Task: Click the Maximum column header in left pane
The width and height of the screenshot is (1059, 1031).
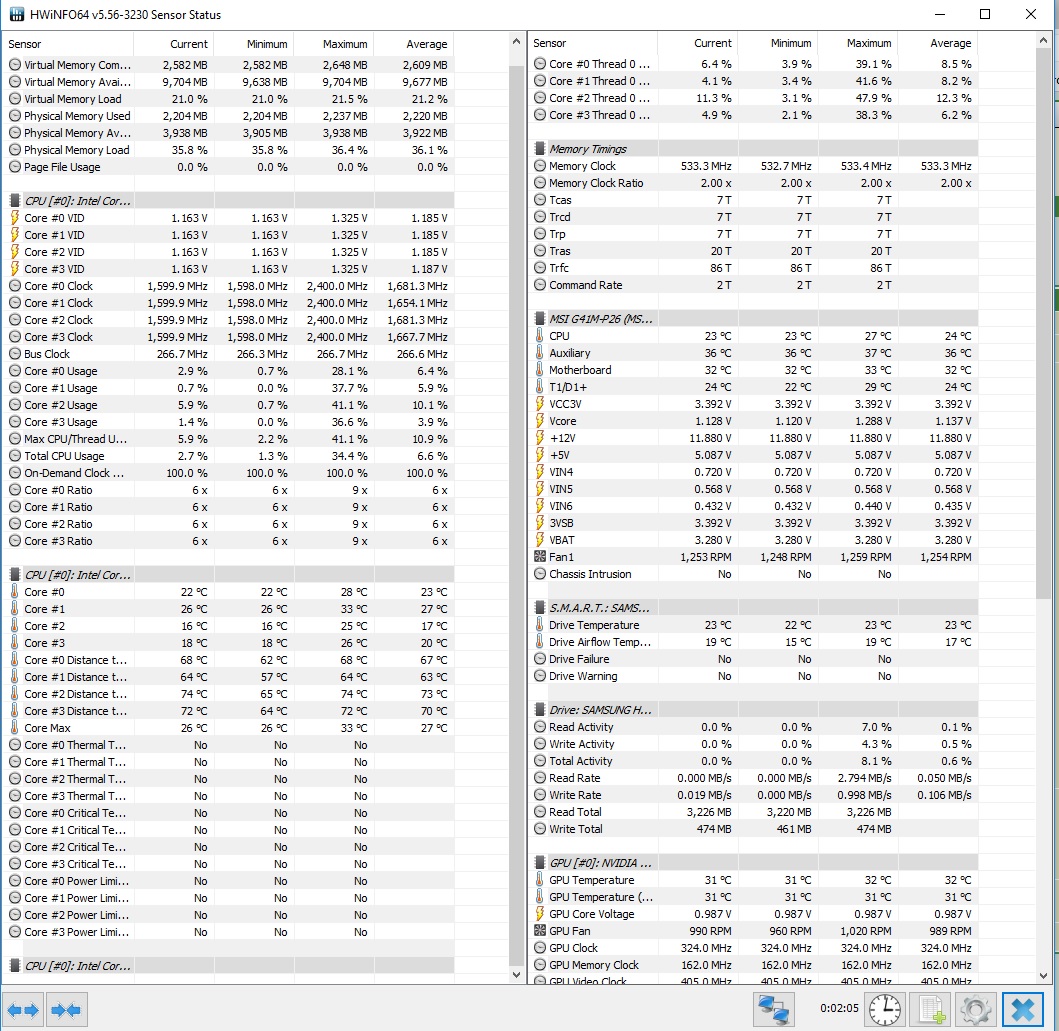Action: 345,44
